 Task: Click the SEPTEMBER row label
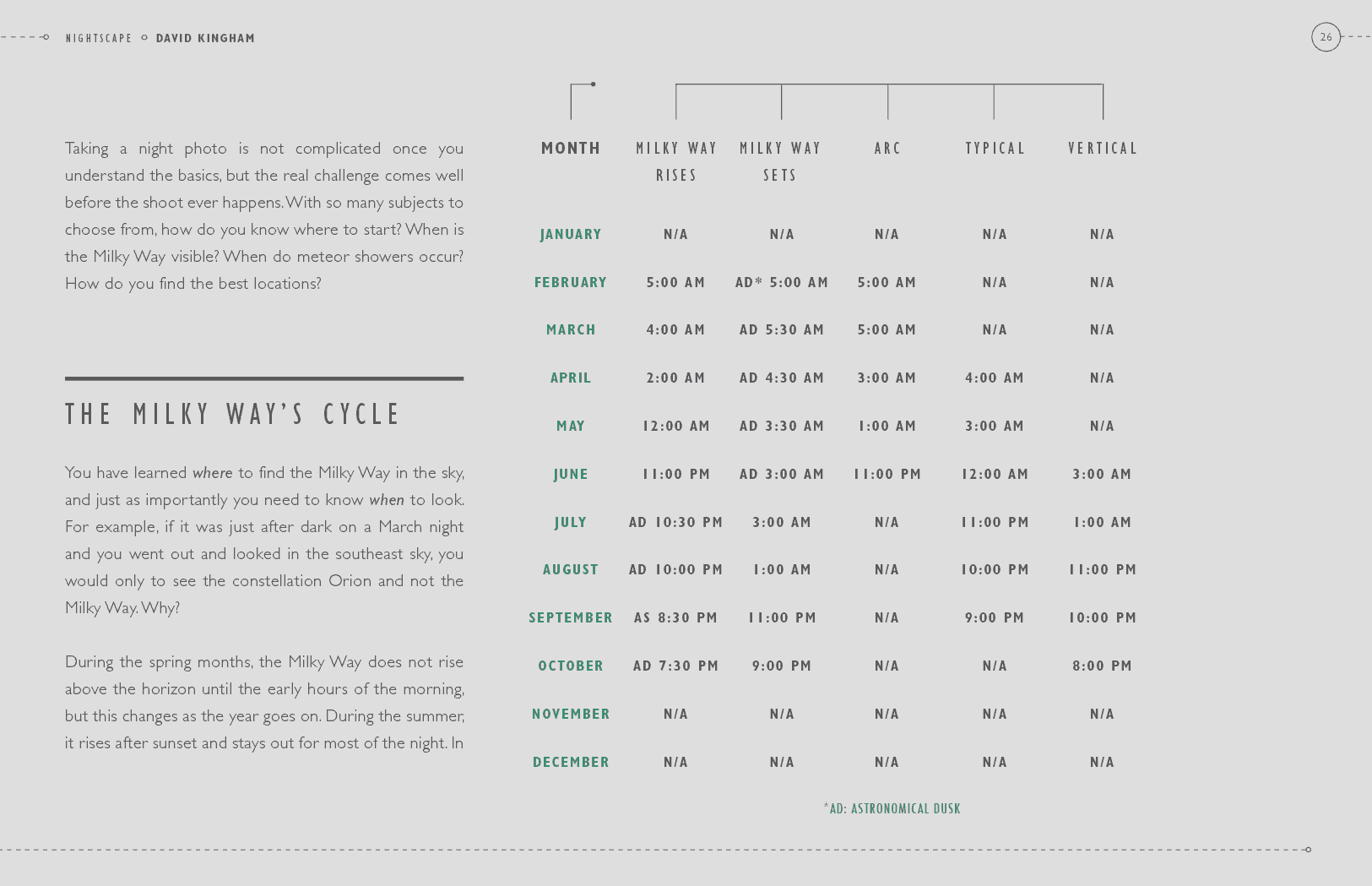571,617
